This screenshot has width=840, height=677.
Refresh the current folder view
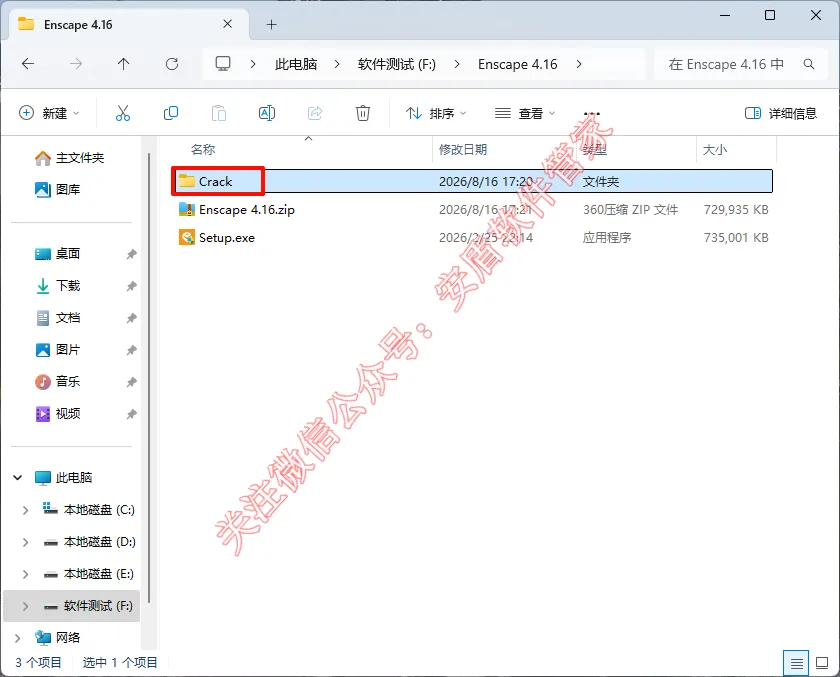[172, 64]
